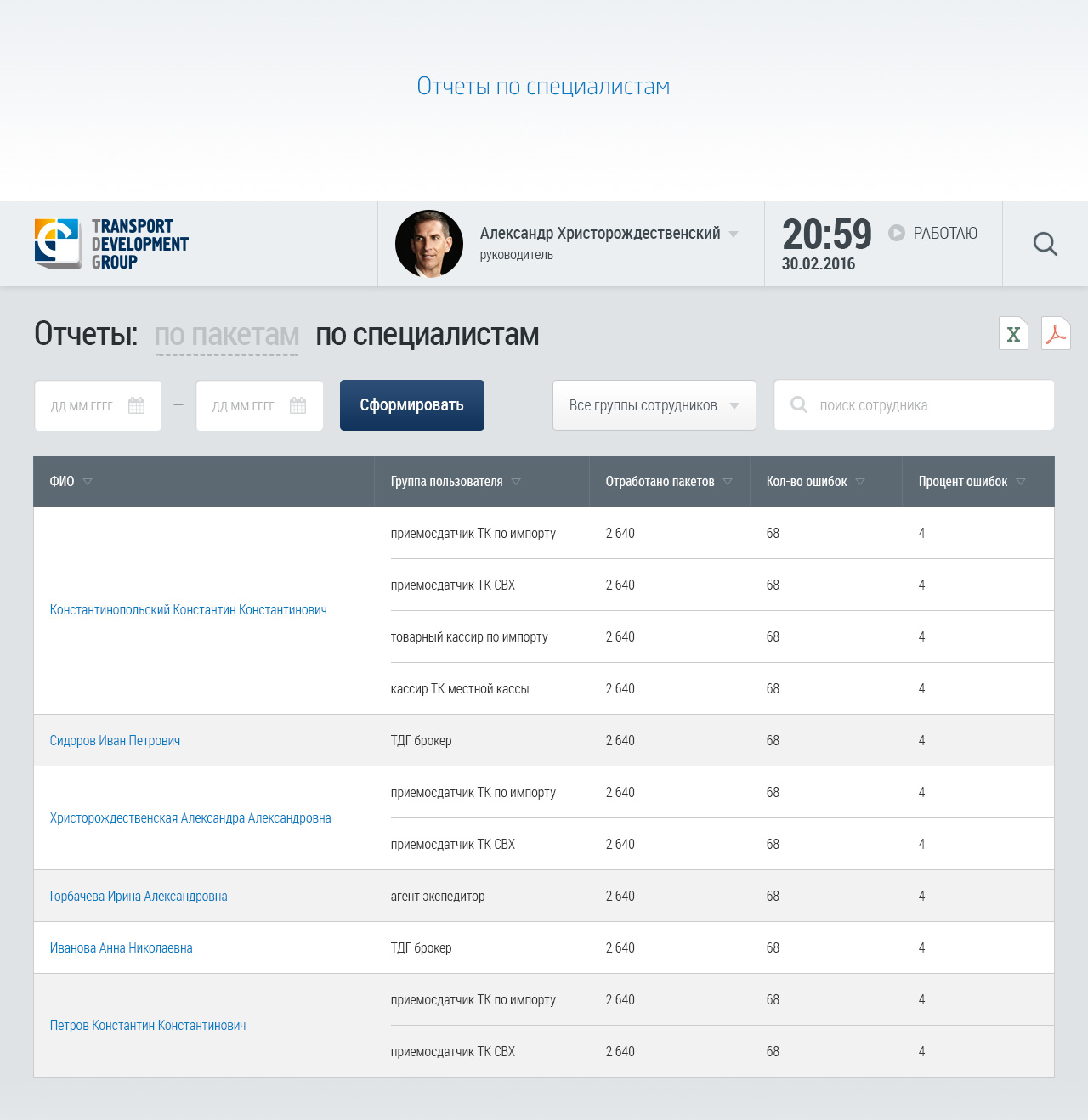Sort by Отработано пакетов column
This screenshot has width=1088, height=1120.
[x=728, y=482]
